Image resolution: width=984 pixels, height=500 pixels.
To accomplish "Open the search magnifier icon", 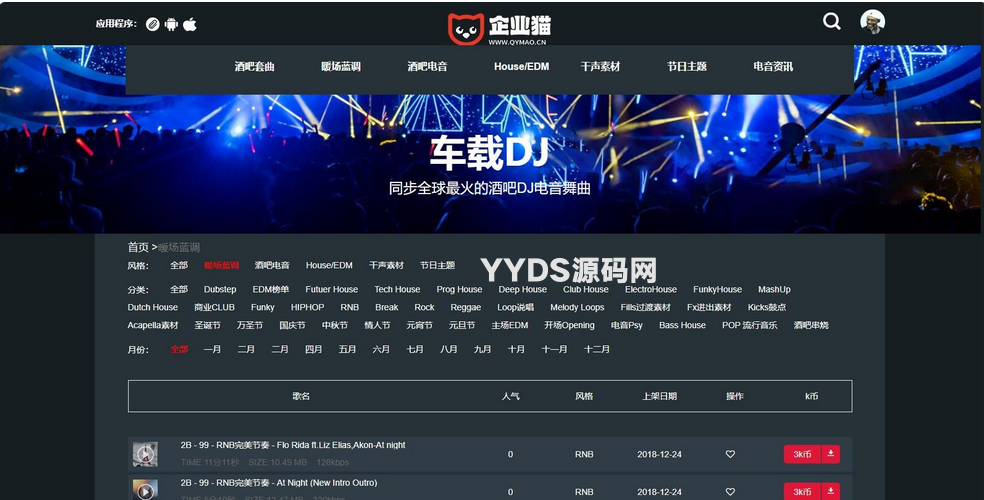I will point(832,21).
